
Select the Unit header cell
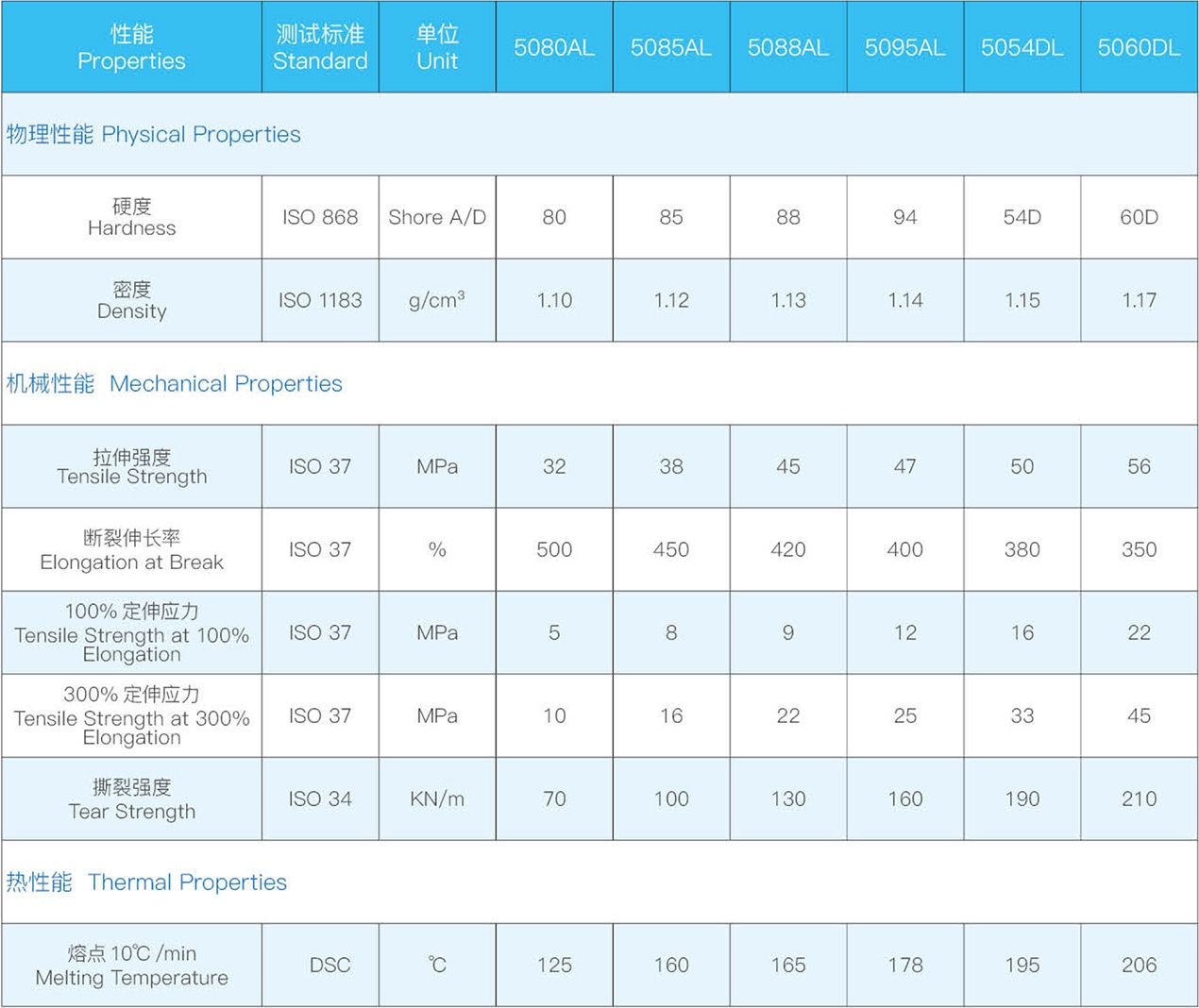pos(437,48)
